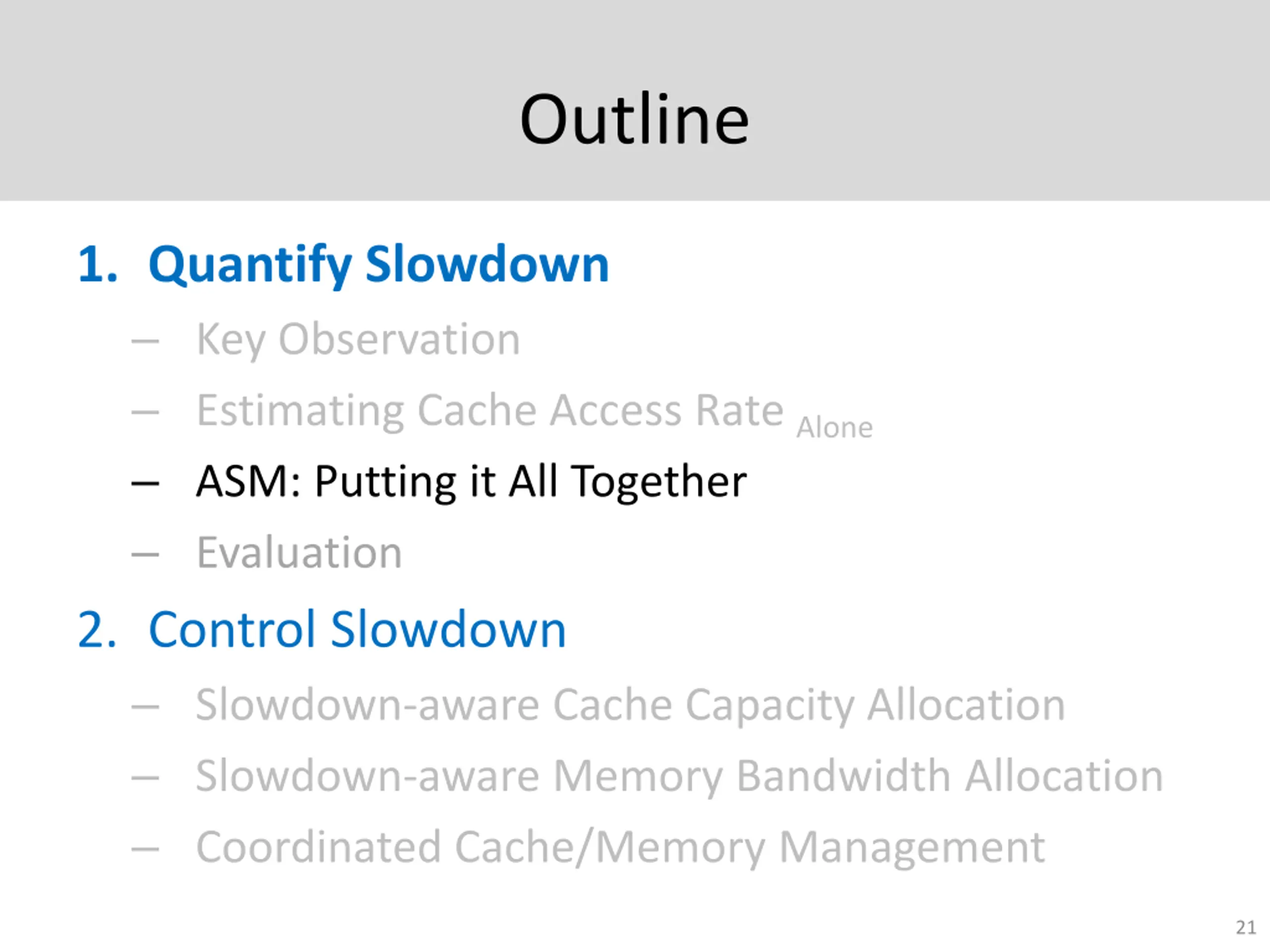Select the "Evaluation" outline item

(299, 553)
